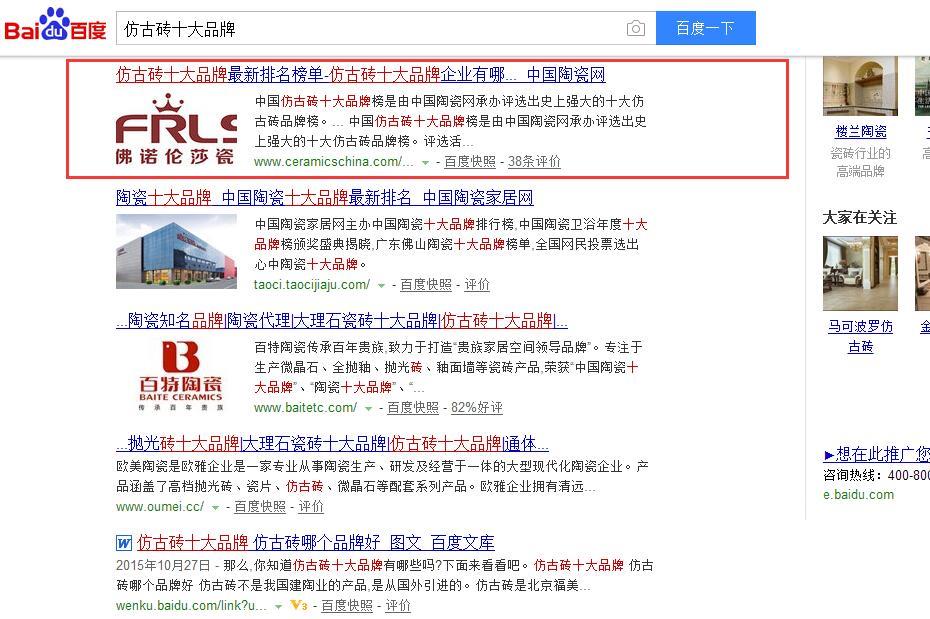Visit www.oumei.cc URL link

tap(160, 506)
